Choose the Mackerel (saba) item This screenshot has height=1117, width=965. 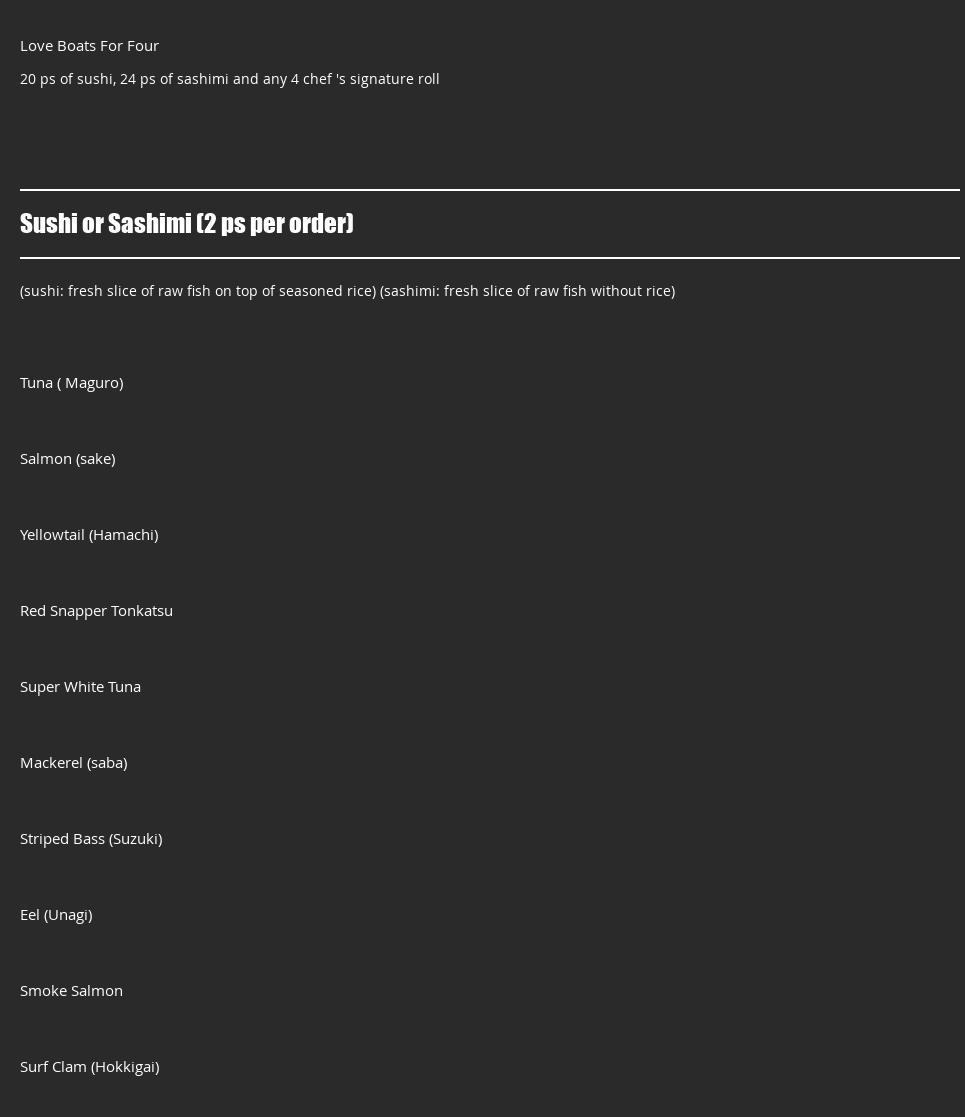click(x=73, y=762)
